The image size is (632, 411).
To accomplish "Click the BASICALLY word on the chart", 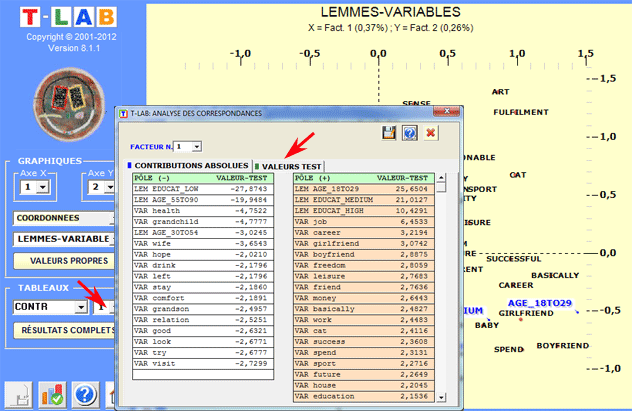I will (x=555, y=276).
